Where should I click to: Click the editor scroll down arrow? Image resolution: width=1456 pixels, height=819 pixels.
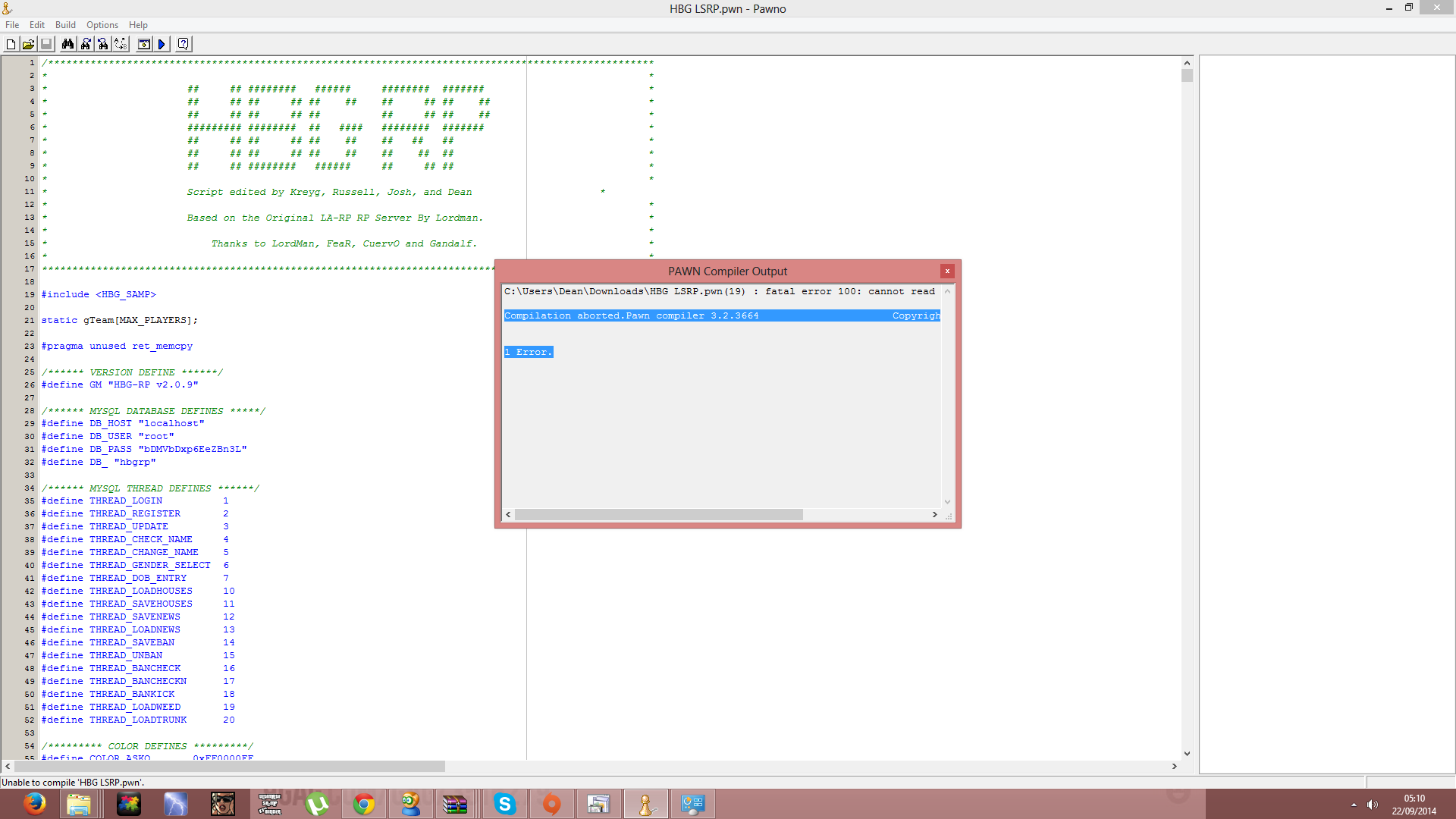pos(1187,754)
